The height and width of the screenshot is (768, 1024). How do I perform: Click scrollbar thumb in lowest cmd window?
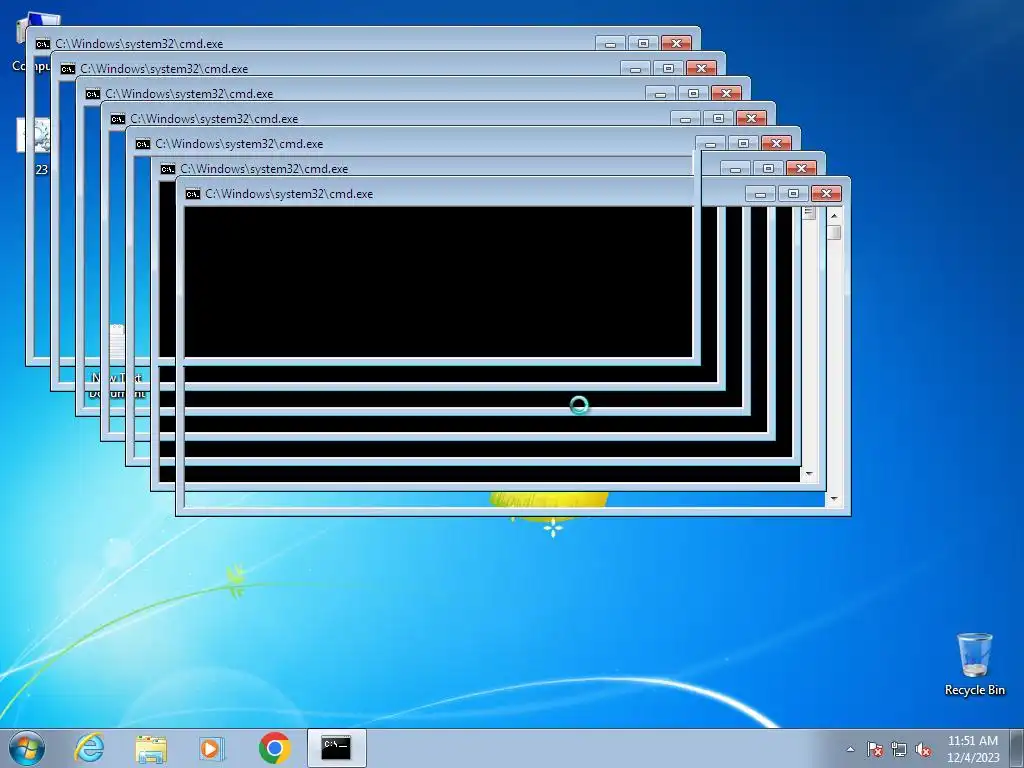pos(834,232)
